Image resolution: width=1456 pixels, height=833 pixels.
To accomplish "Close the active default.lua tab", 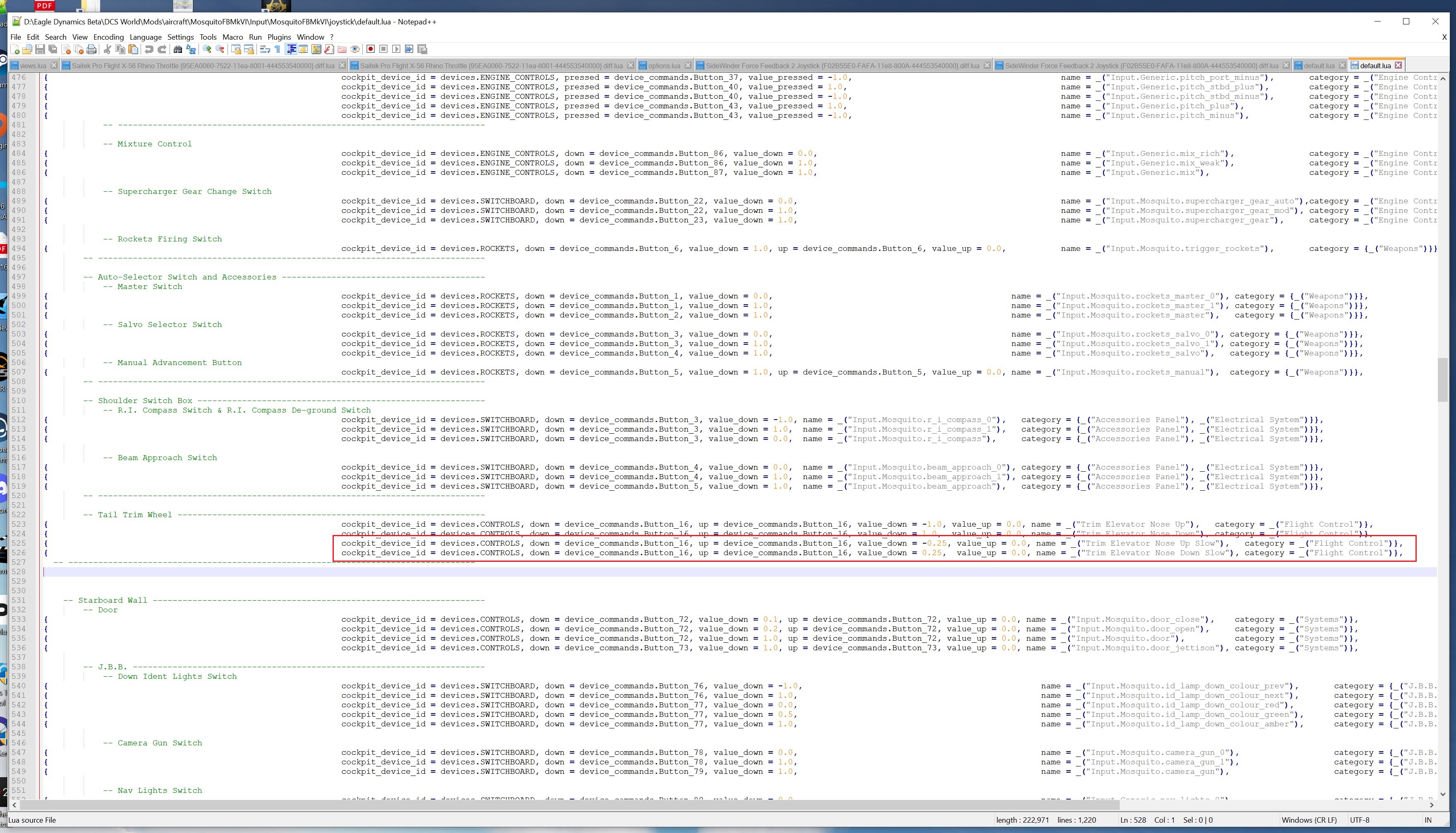I will pos(1398,66).
